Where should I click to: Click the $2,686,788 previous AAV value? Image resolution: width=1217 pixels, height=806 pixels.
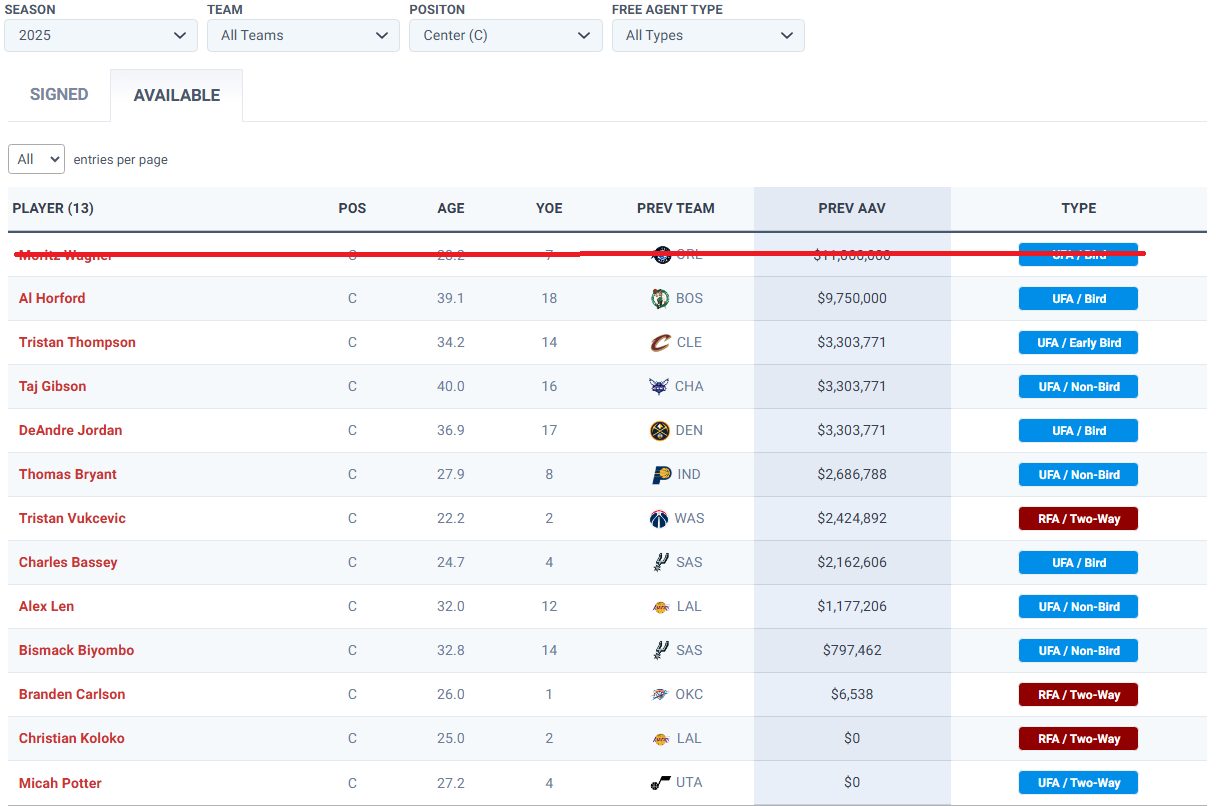coord(852,474)
